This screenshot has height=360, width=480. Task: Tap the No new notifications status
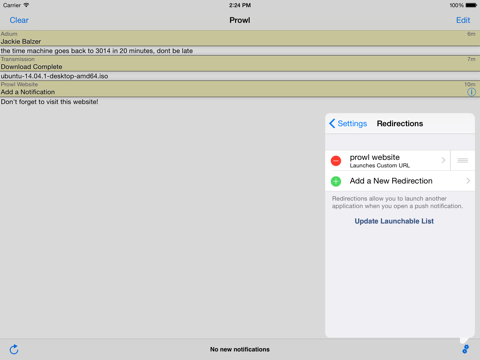[240, 349]
